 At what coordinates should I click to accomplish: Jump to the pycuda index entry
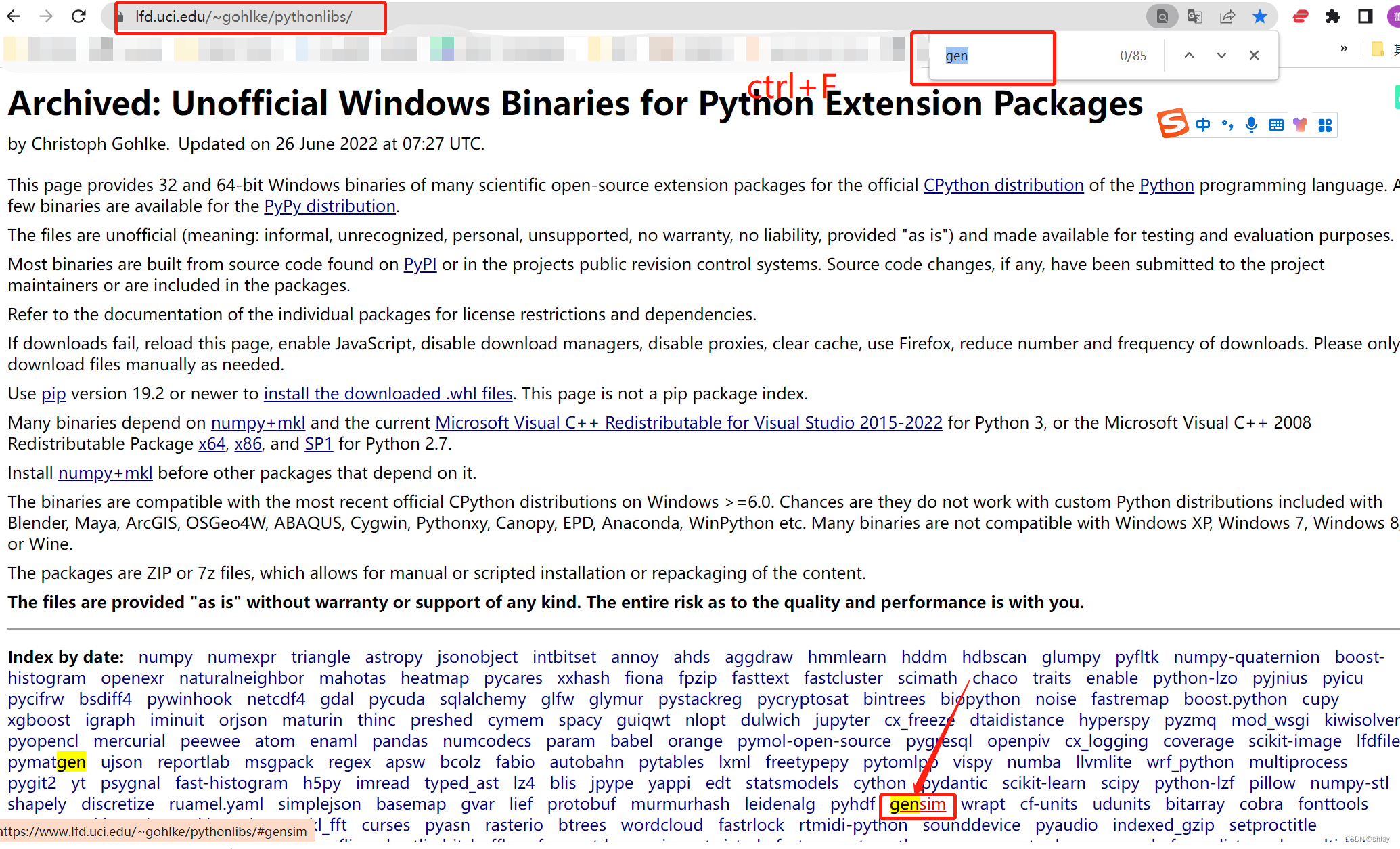(x=397, y=699)
